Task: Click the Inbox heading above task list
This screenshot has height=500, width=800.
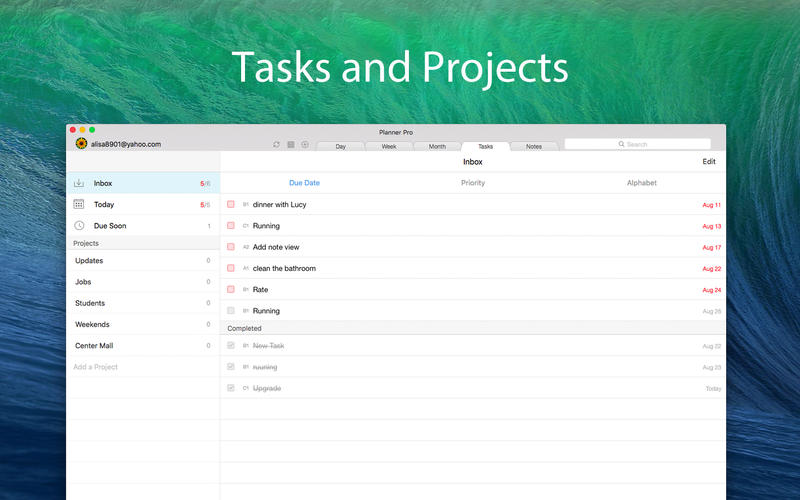Action: pyautogui.click(x=472, y=162)
